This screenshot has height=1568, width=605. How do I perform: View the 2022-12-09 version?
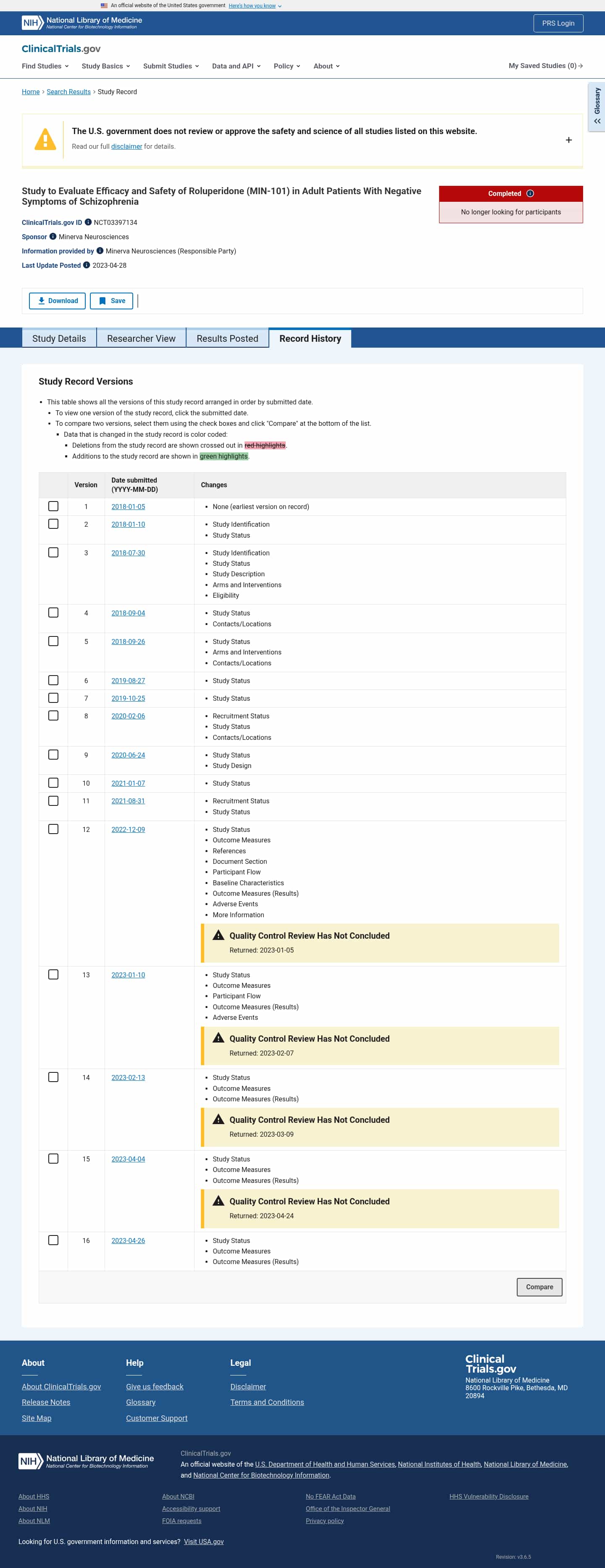pos(129,830)
